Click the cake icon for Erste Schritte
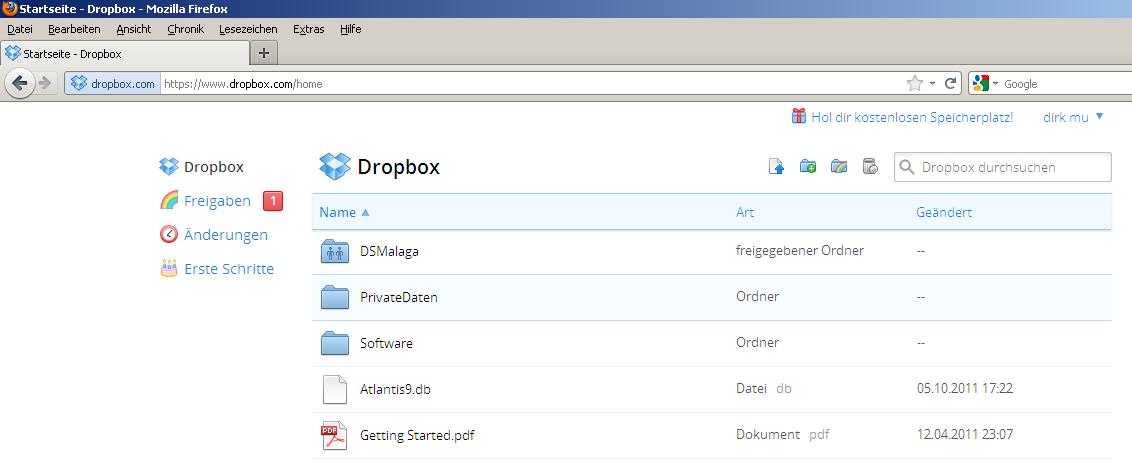 pyautogui.click(x=169, y=269)
